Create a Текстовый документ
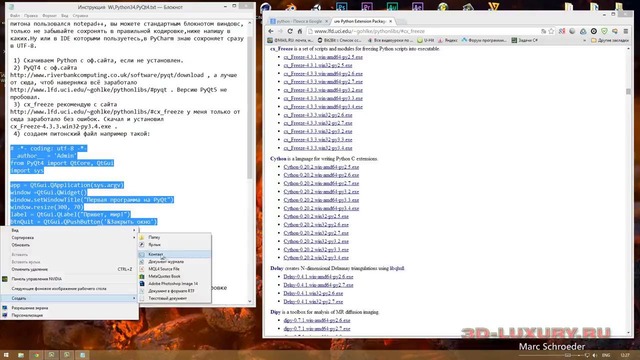This screenshot has width=640, height=360. point(174,298)
